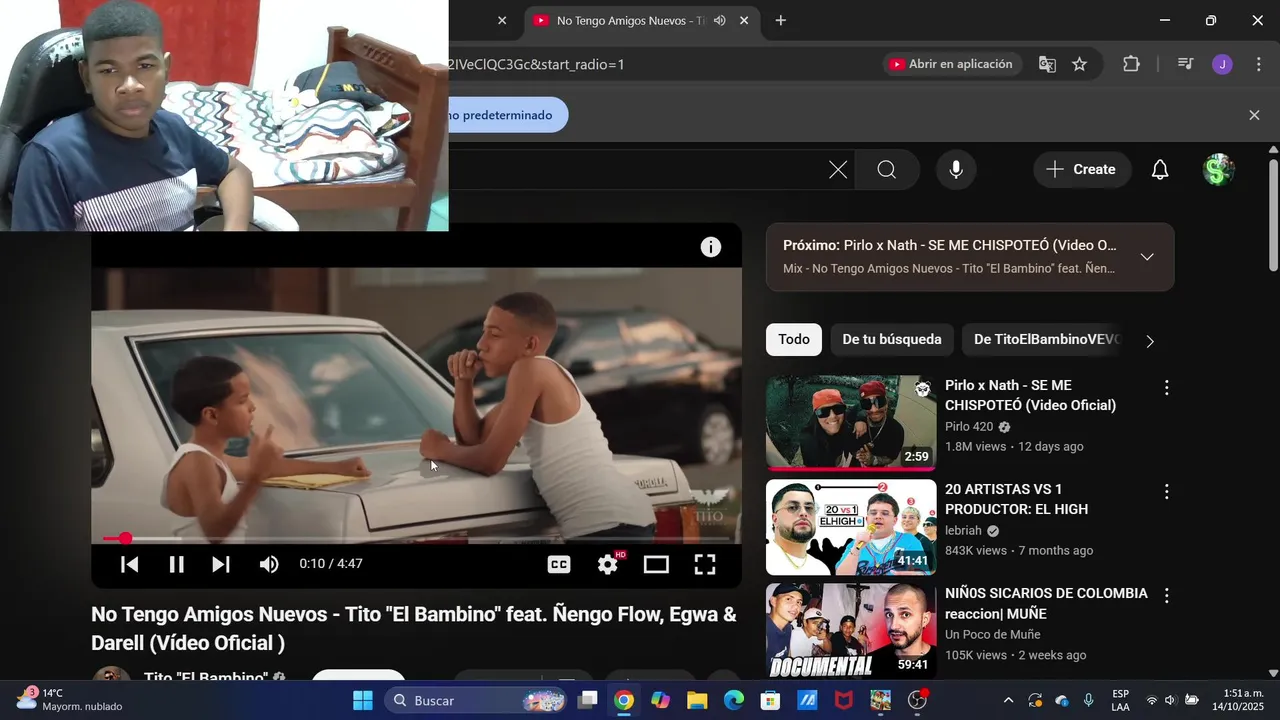Open File Explorer from the taskbar
The image size is (1280, 720).
(x=697, y=700)
